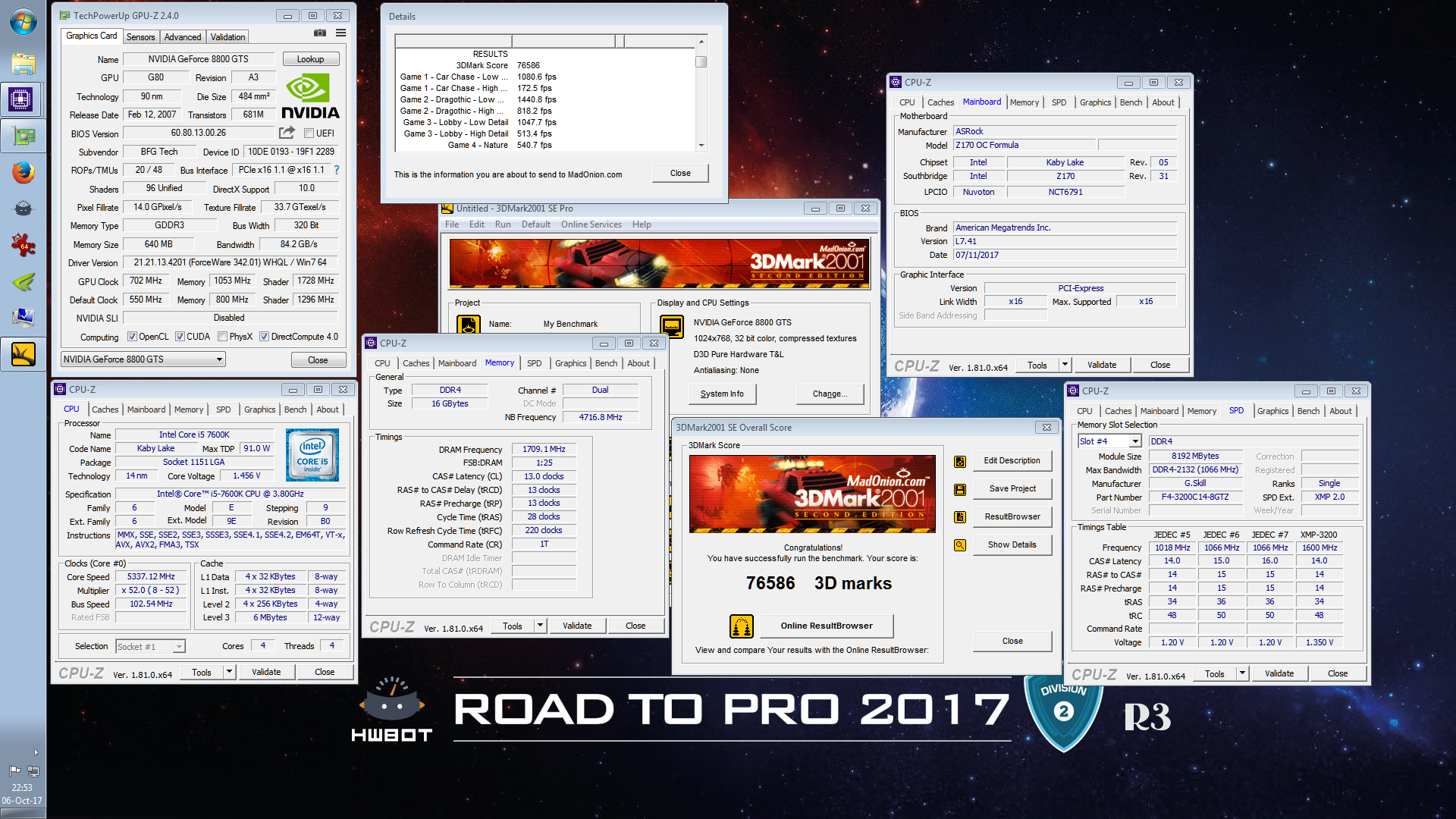The width and height of the screenshot is (1456, 819).
Task: Click the GPU-Z screenshot camera icon
Action: tap(320, 33)
